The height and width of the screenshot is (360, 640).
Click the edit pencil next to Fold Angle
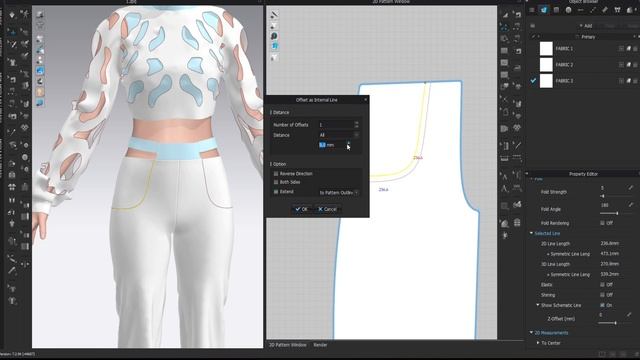click(631, 205)
